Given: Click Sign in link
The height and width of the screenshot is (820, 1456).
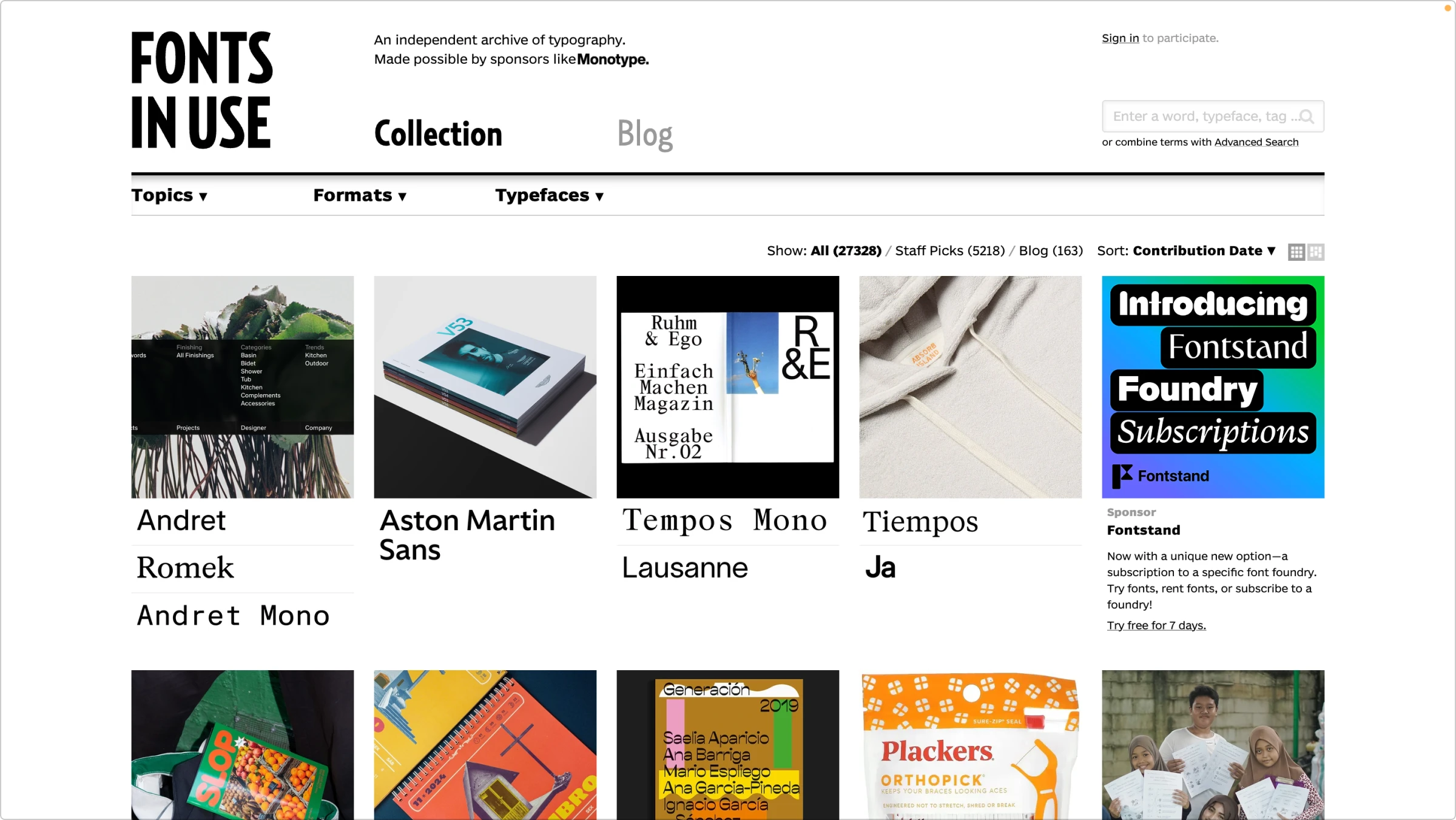Looking at the screenshot, I should pyautogui.click(x=1120, y=38).
